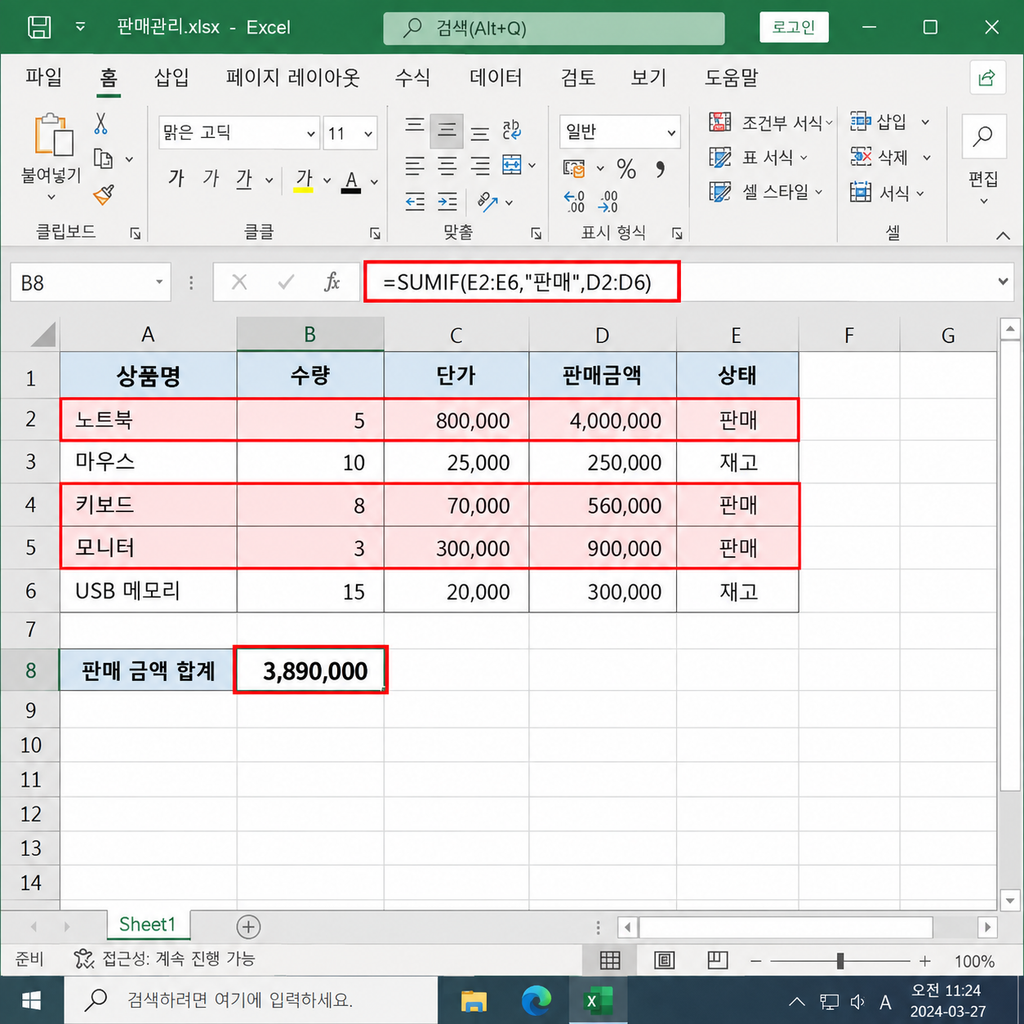Open the Accounting number format icon
The height and width of the screenshot is (1024, 1024).
pyautogui.click(x=574, y=169)
